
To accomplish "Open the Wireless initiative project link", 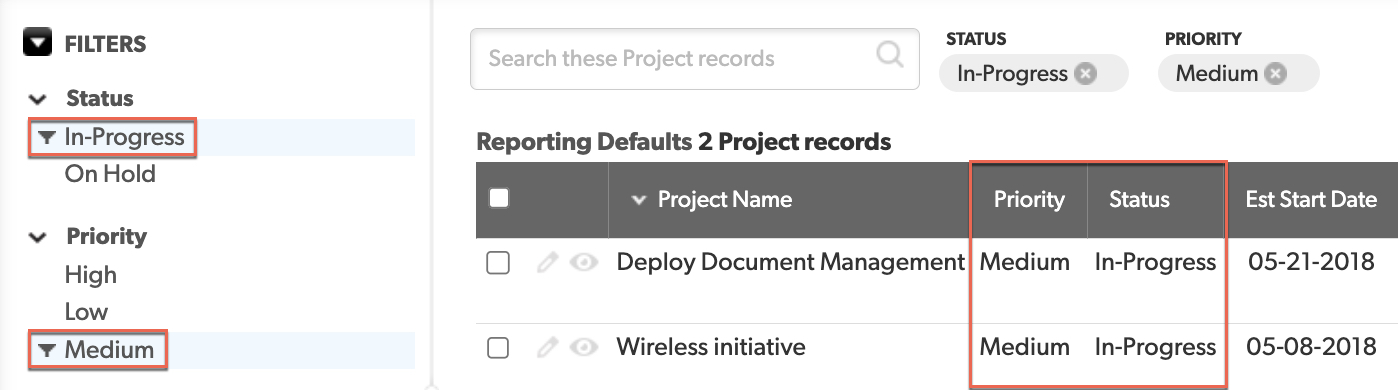I will point(711,348).
